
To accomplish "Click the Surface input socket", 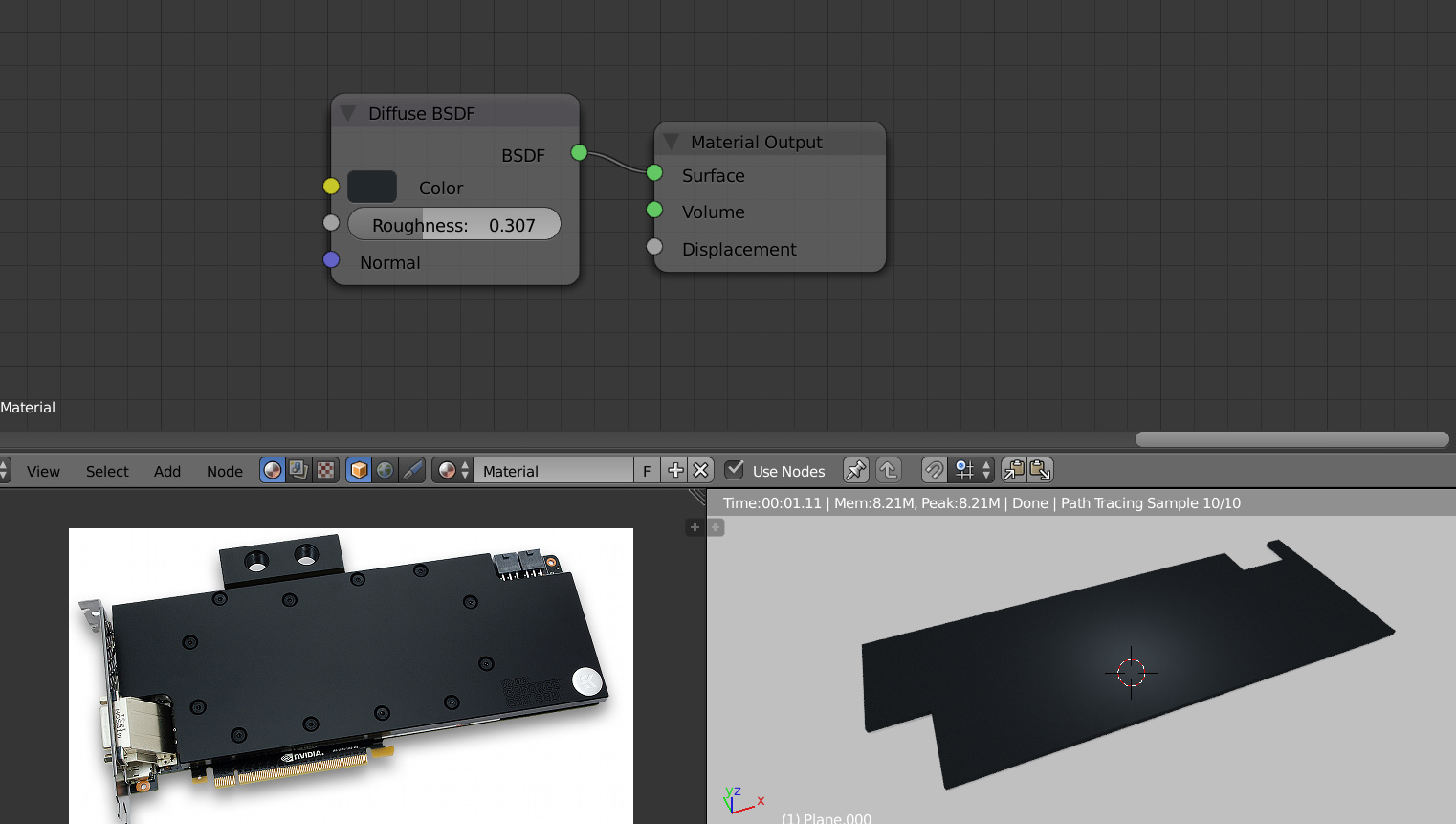I will point(654,172).
